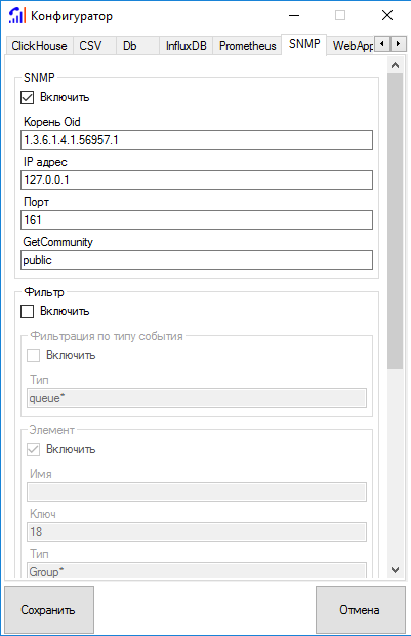Click the GetCommunity field with public
Viewport: 411px width, 636px height.
click(196, 260)
